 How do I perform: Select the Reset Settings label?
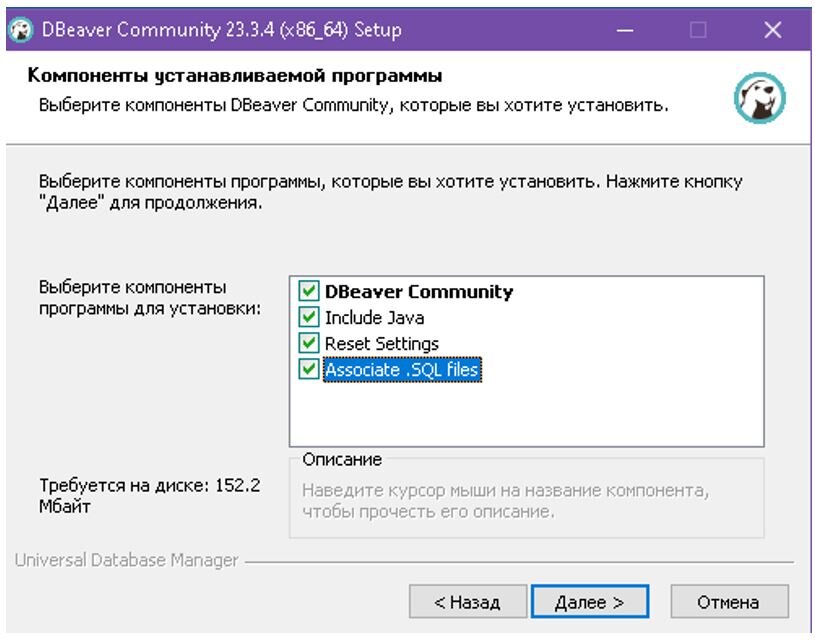(382, 344)
